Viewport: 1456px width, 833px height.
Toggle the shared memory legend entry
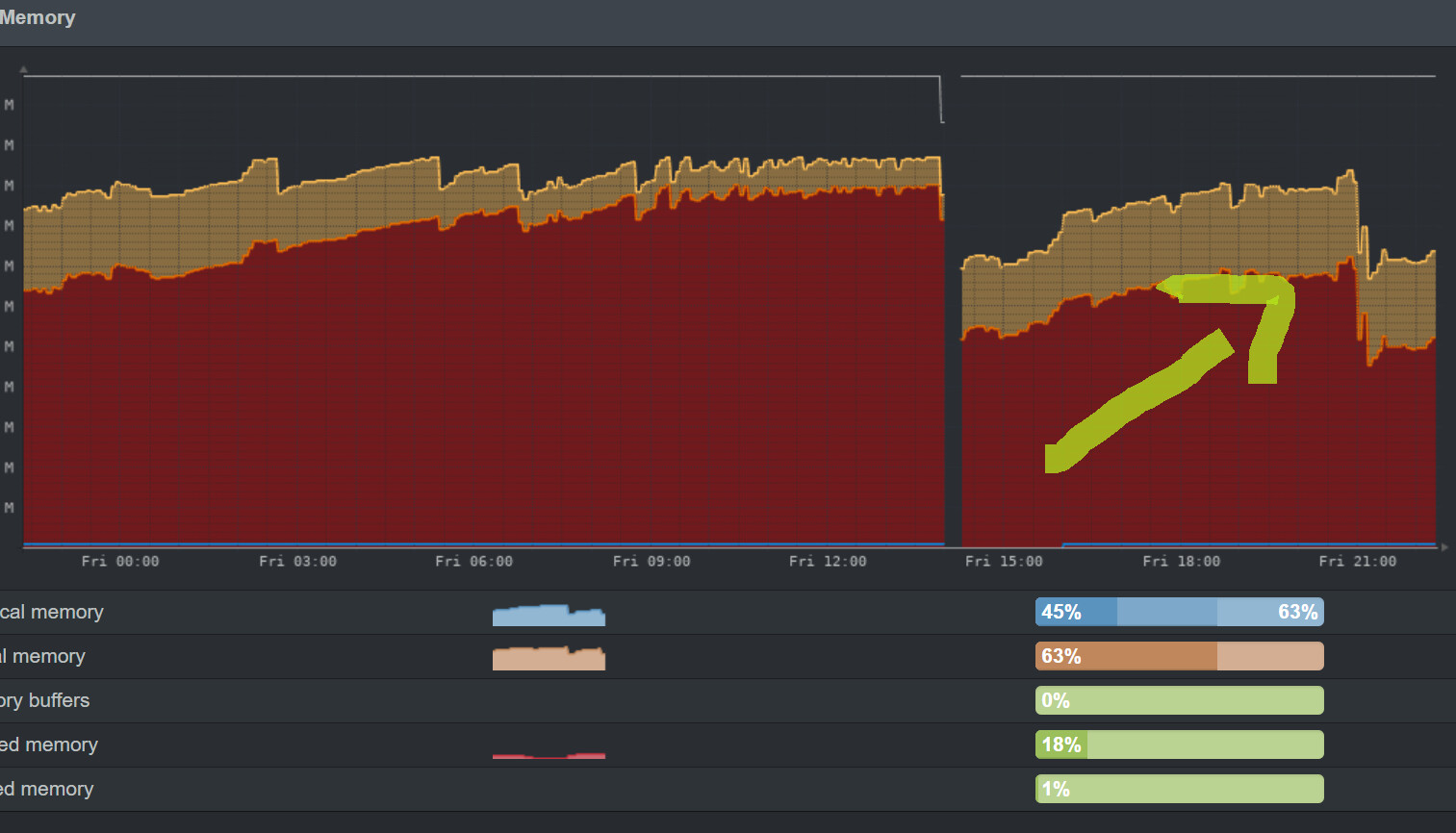(48, 789)
